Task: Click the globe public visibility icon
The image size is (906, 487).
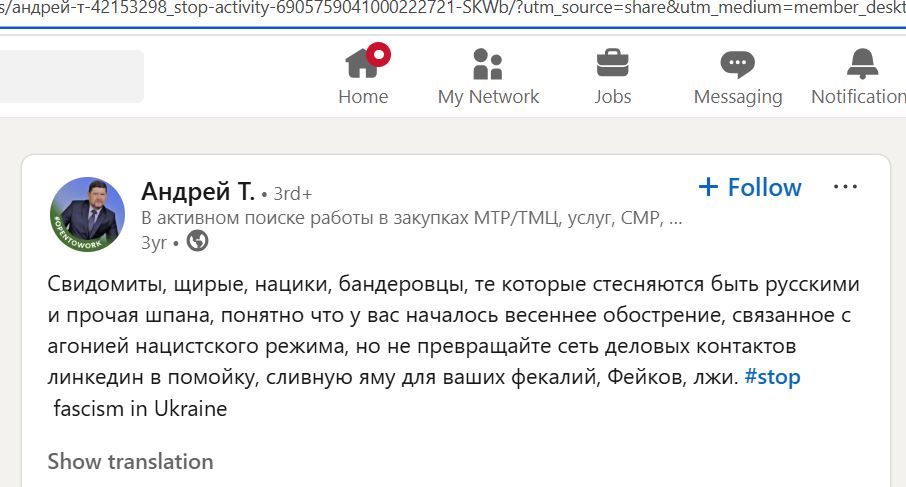Action: click(x=198, y=241)
